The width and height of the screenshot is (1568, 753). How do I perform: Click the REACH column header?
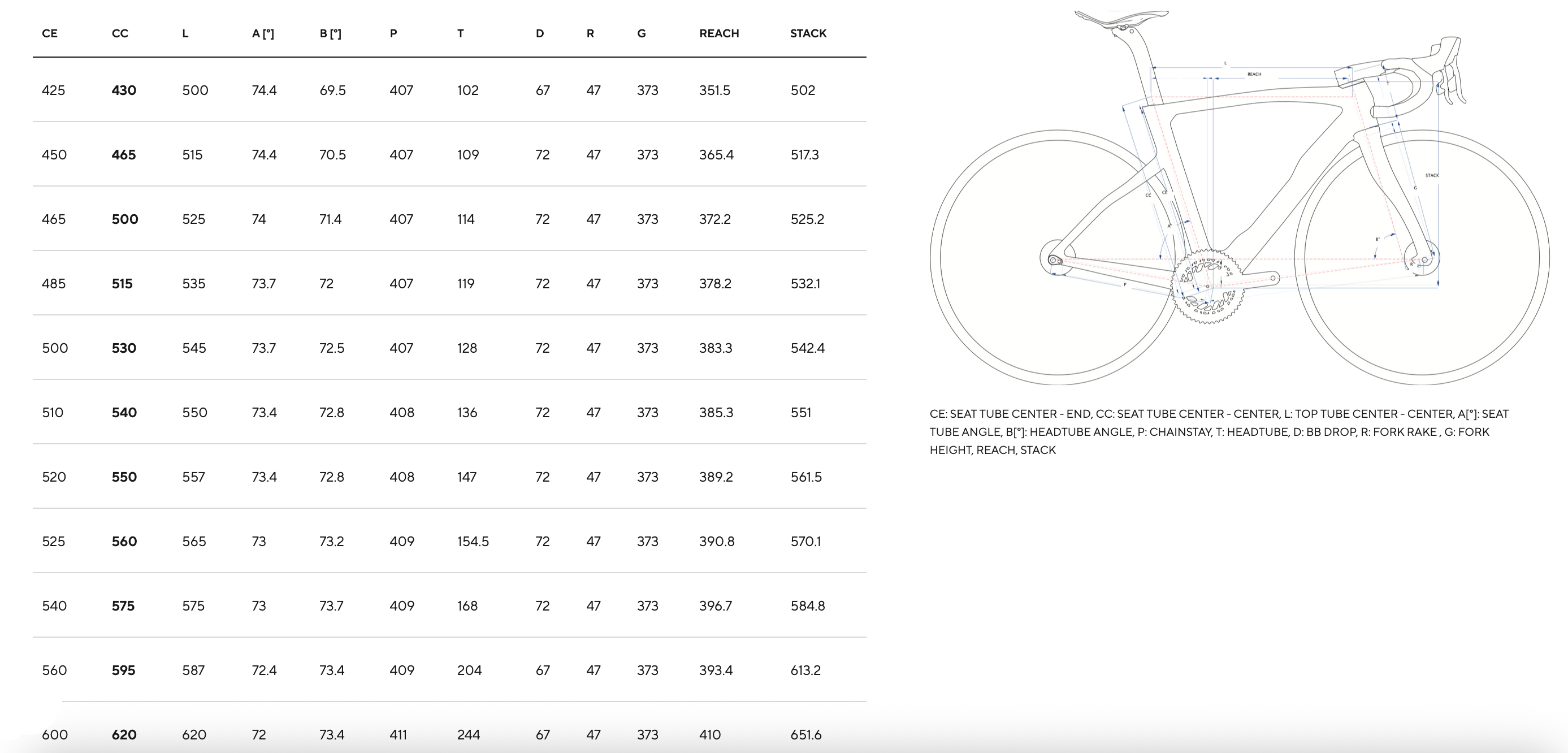[719, 33]
